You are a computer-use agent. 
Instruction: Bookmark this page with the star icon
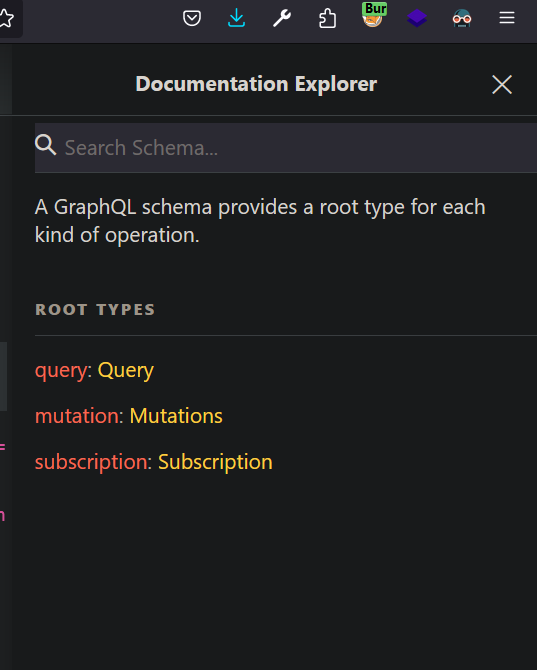point(6,18)
